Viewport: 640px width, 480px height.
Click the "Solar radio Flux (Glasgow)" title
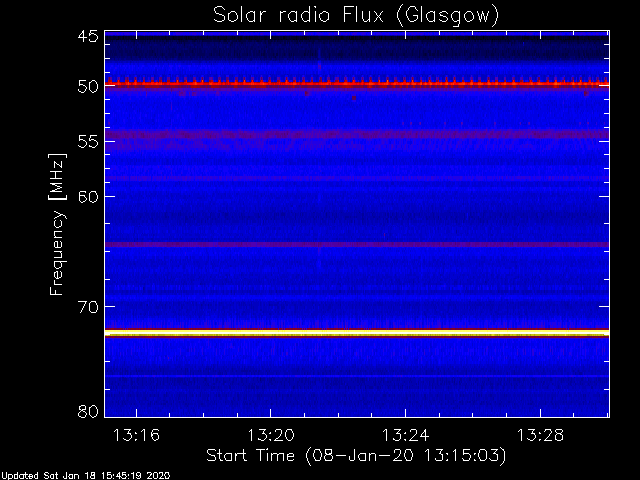[x=356, y=16]
